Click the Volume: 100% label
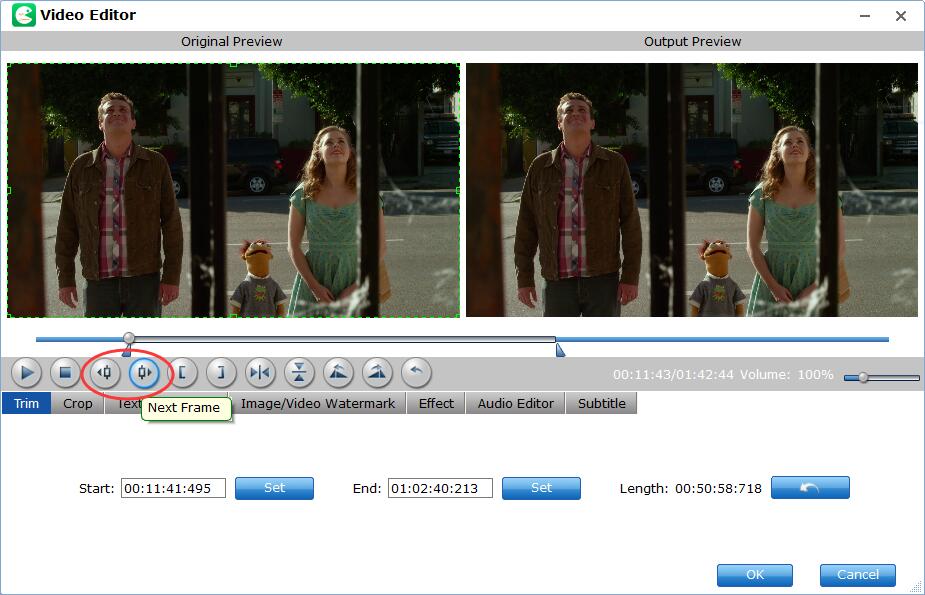The image size is (925, 595). point(786,374)
